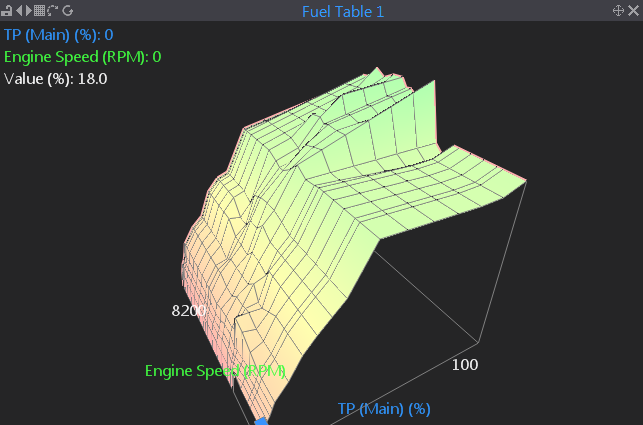This screenshot has height=425, width=643.
Task: Click the circular reset view icon
Action: 68,11
